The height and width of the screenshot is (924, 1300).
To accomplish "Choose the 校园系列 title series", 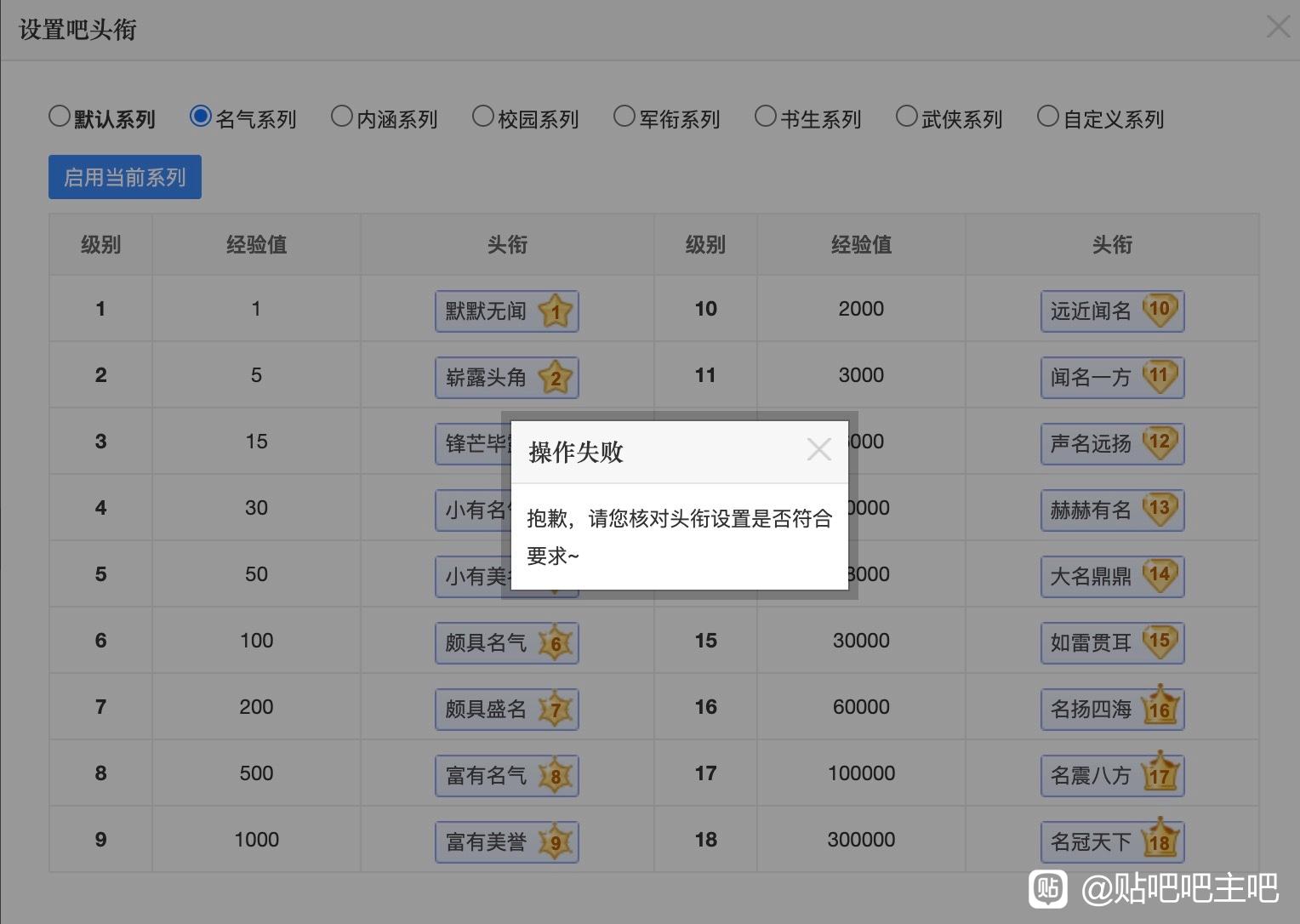I will (482, 117).
